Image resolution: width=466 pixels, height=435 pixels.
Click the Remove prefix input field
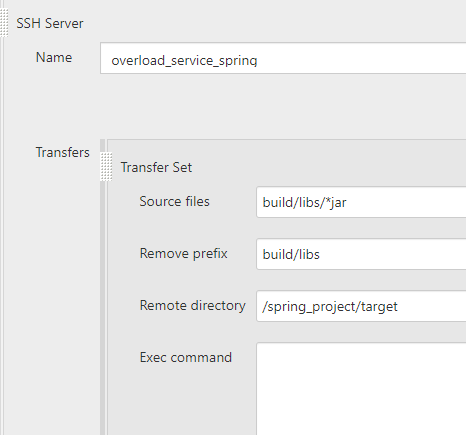pos(361,254)
